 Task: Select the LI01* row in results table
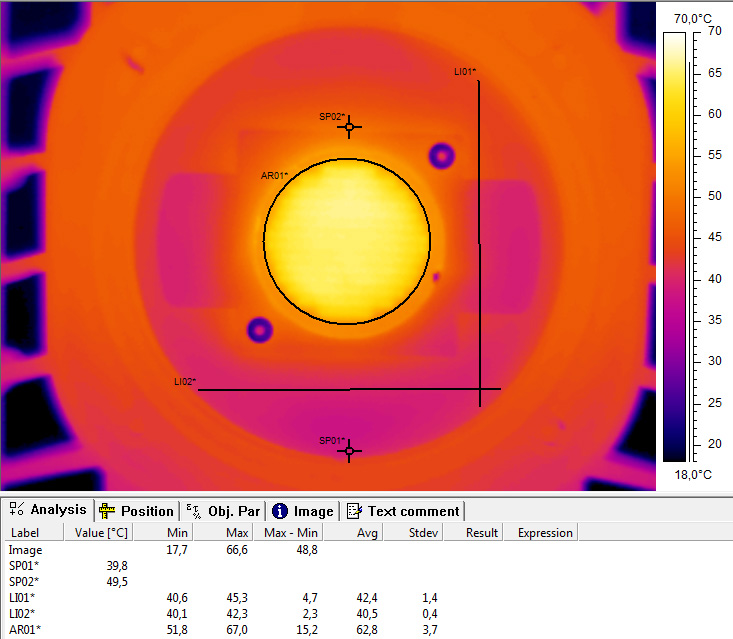pos(24,597)
